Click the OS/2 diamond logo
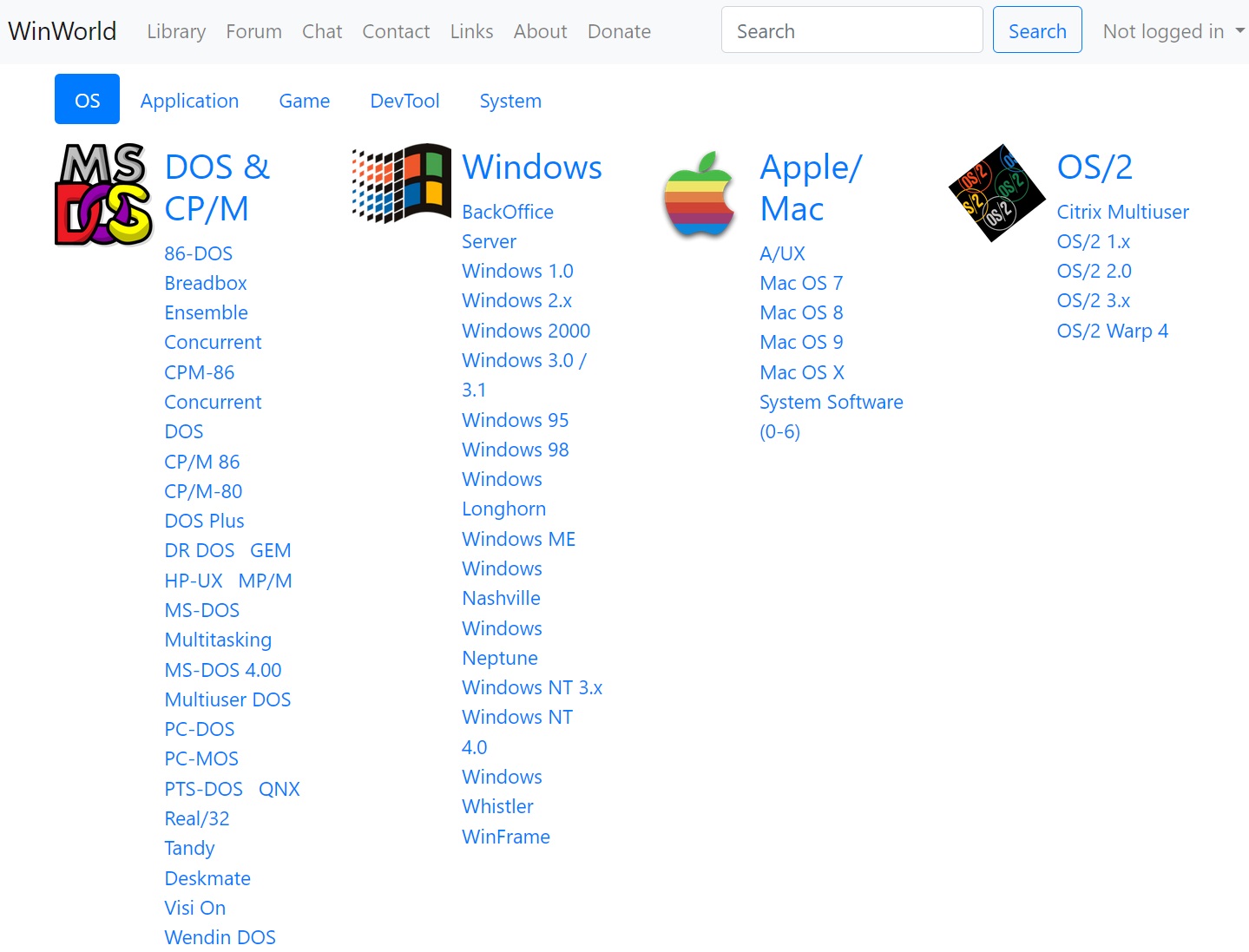 (996, 193)
